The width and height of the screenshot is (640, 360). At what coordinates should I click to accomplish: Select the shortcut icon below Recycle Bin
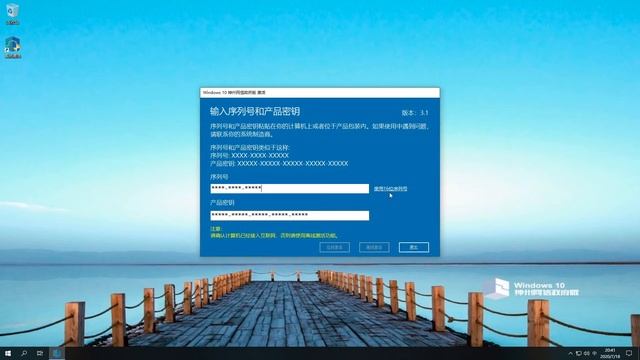[x=13, y=47]
